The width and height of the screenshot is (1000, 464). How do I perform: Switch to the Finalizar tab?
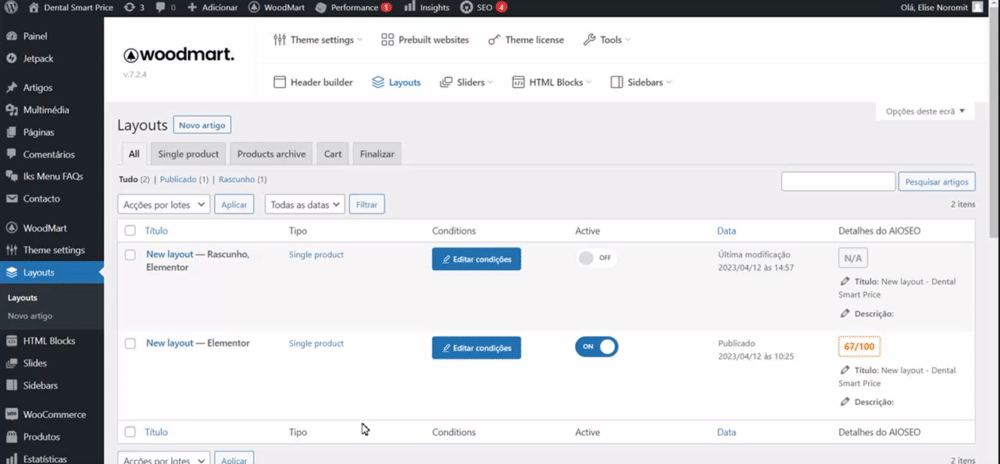tap(377, 154)
